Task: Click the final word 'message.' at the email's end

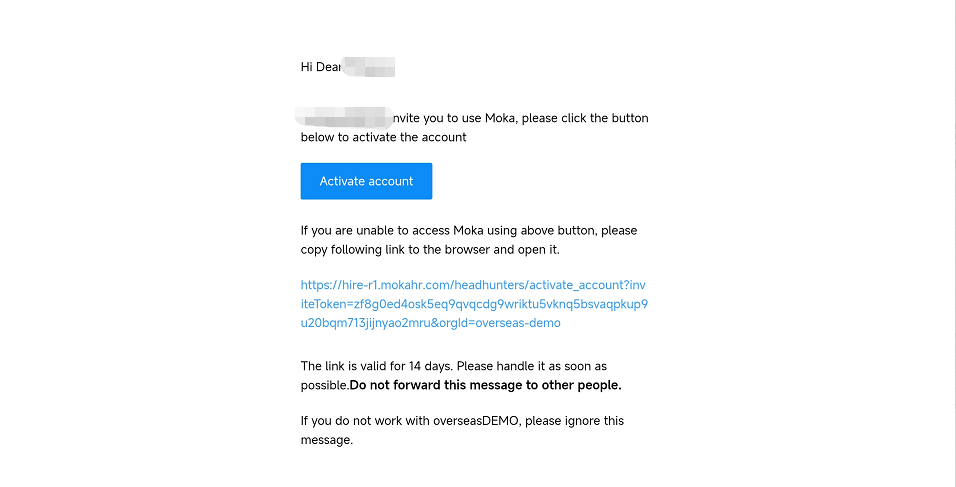Action: point(327,440)
